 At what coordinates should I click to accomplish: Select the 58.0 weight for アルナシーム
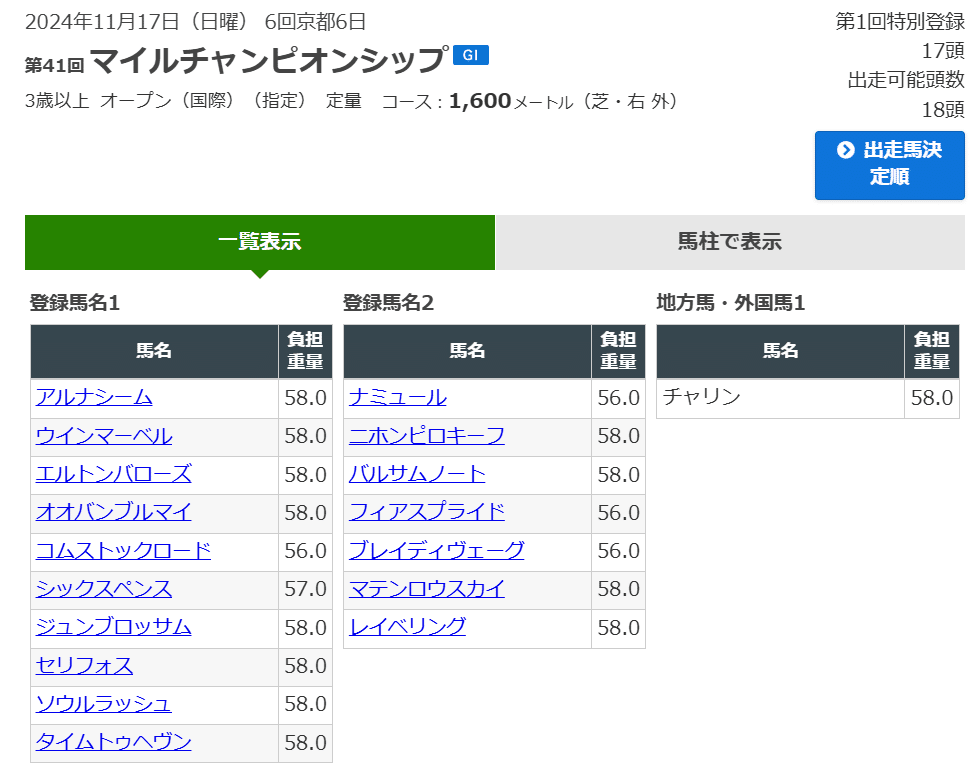(x=305, y=398)
